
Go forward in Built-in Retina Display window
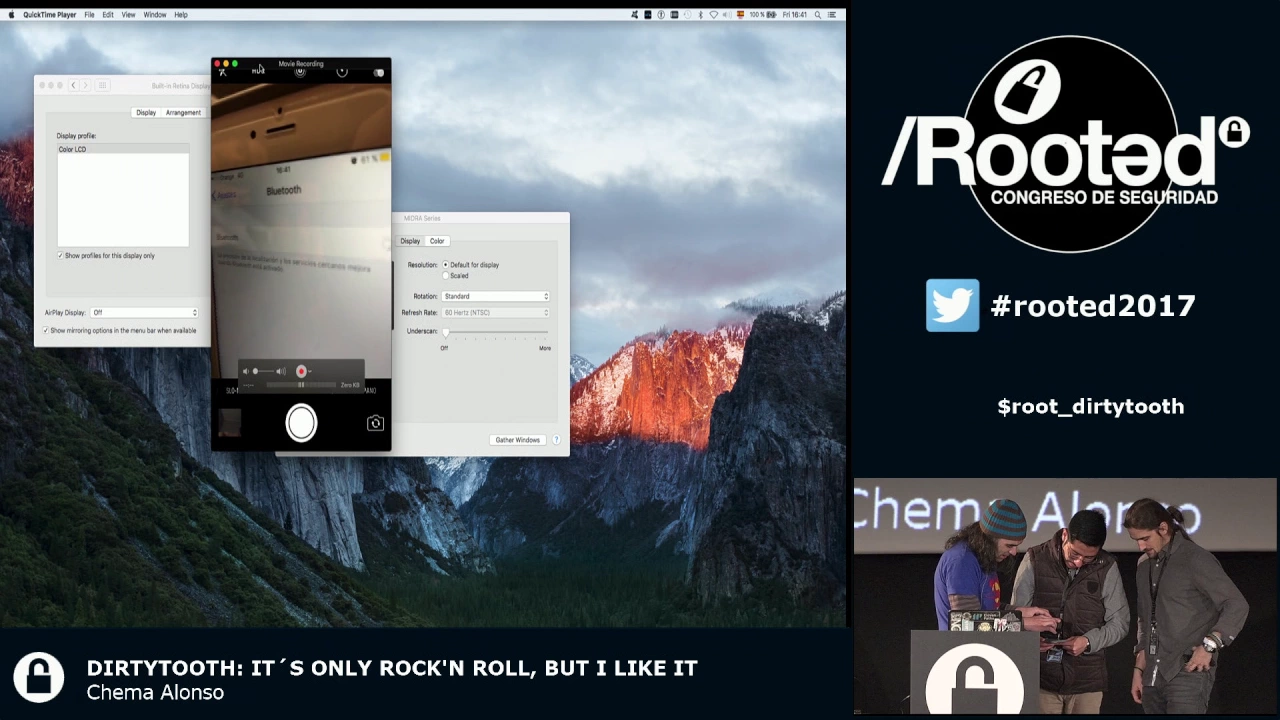(x=85, y=86)
